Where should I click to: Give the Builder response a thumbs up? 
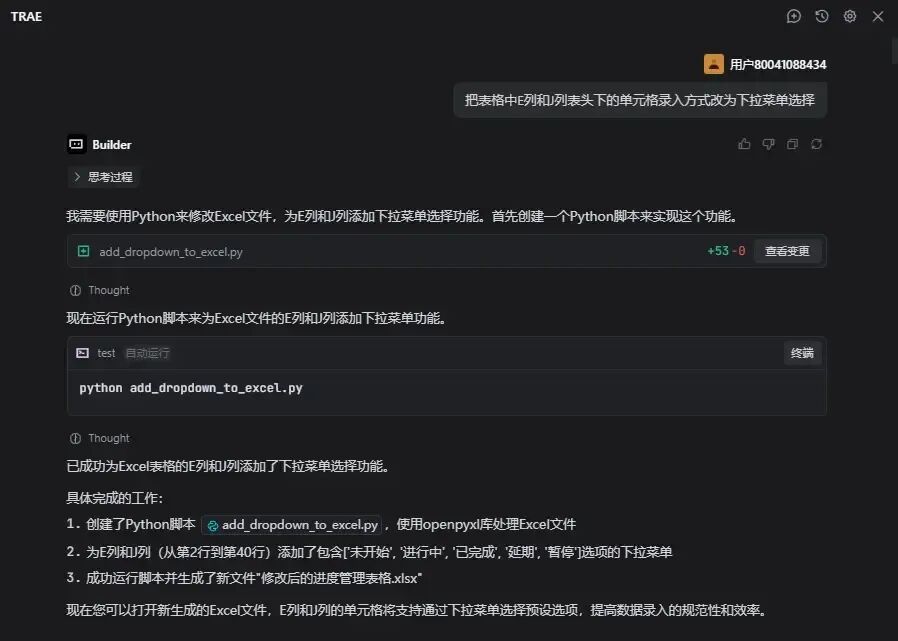tap(744, 144)
